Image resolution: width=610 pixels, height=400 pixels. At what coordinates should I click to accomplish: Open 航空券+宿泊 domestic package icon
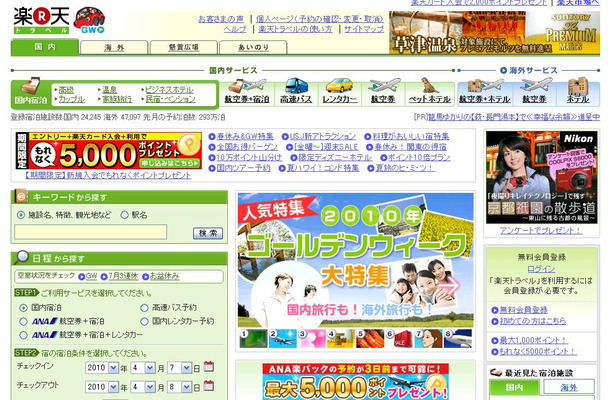pyautogui.click(x=247, y=92)
